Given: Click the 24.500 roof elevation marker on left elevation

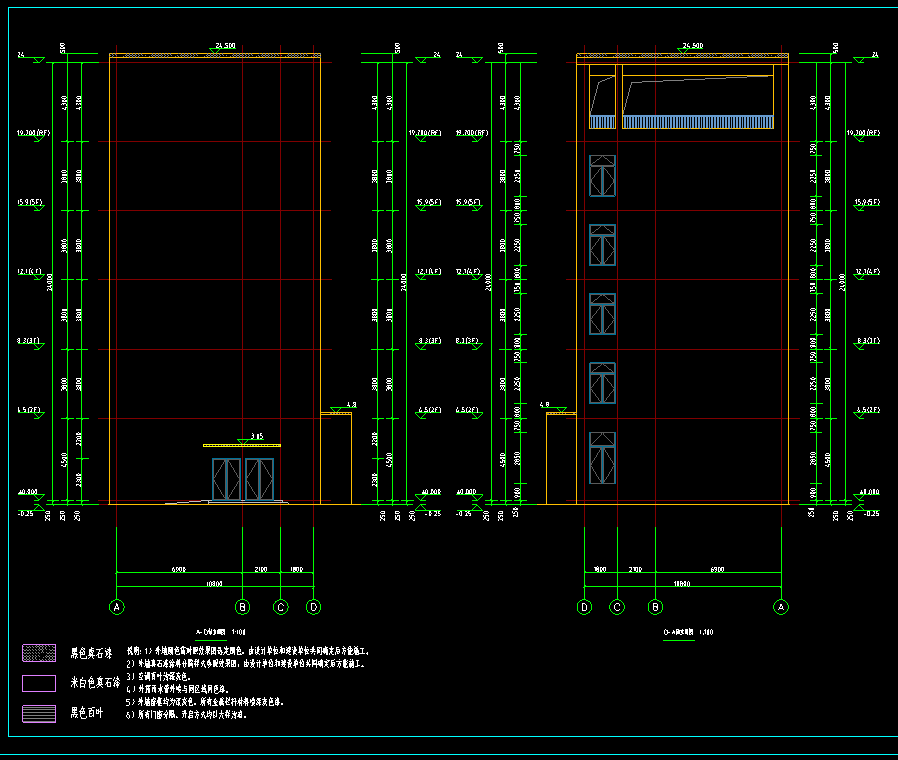Looking at the screenshot, I should click(x=225, y=47).
